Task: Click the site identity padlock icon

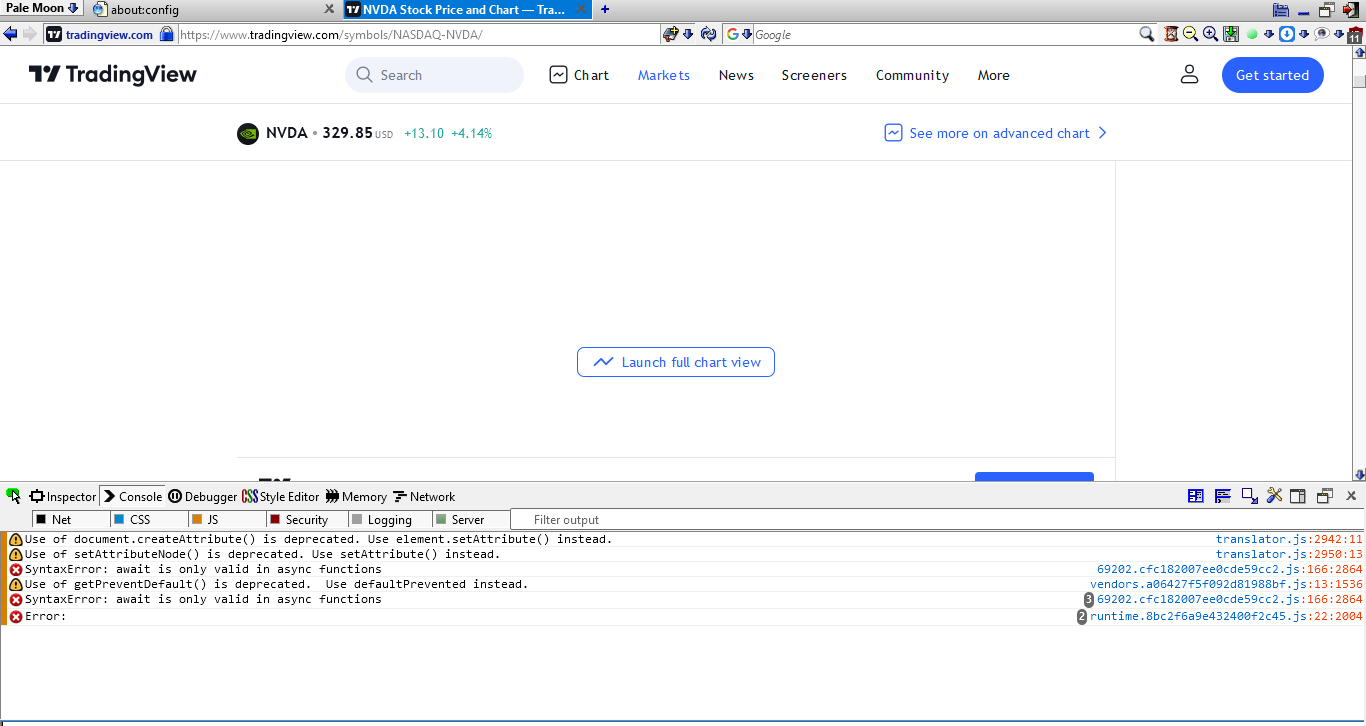Action: point(167,34)
